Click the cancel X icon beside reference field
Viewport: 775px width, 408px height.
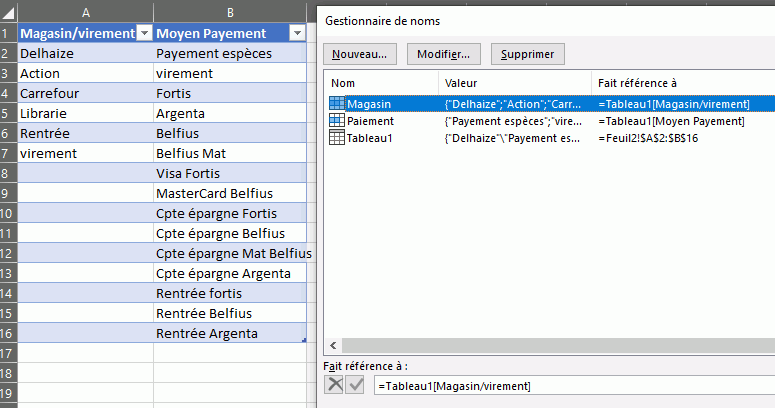click(335, 385)
